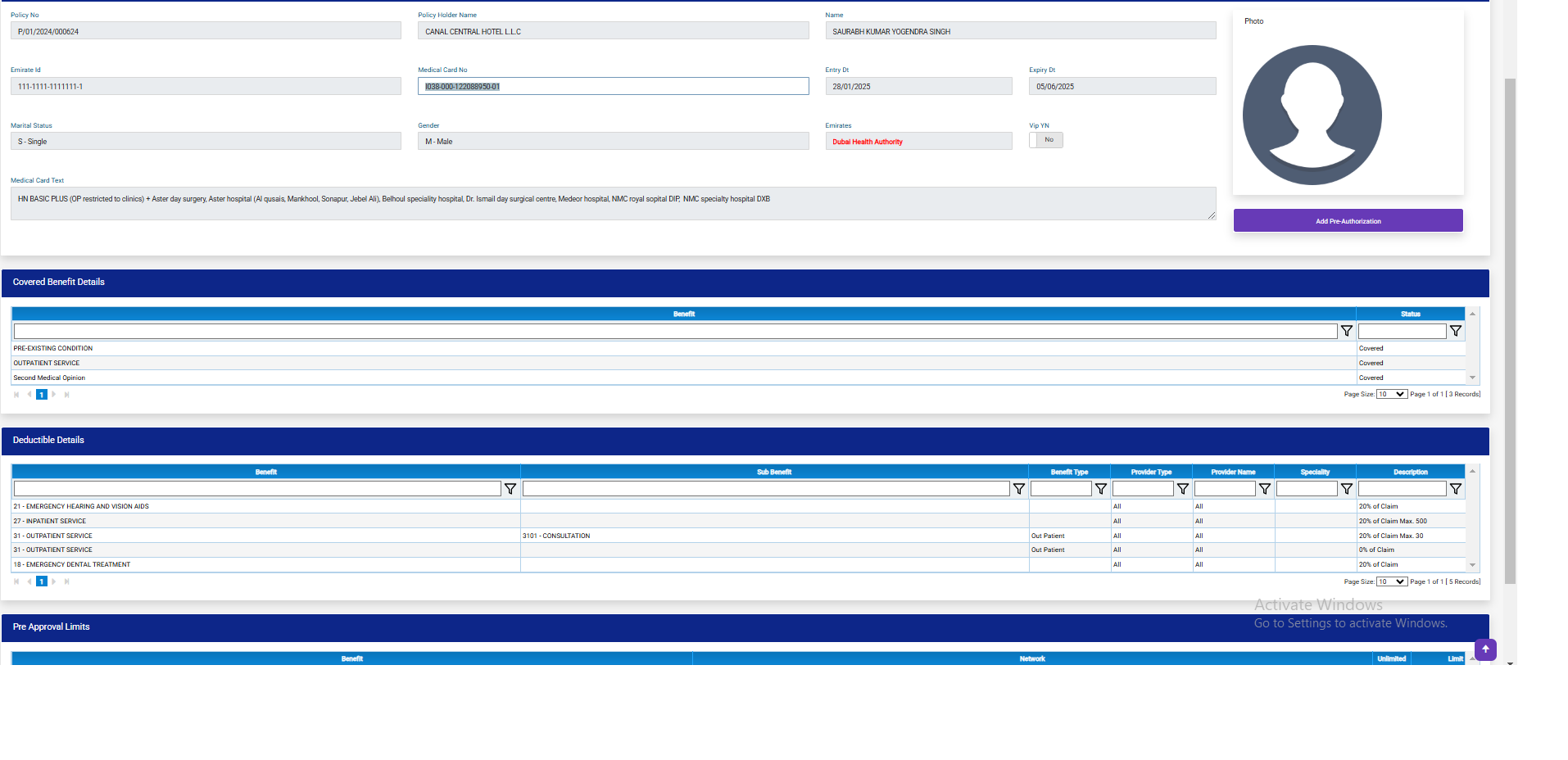Open Page Size dropdown in Covered Benefit grid
This screenshot has height=760, width=1568.
(1391, 395)
